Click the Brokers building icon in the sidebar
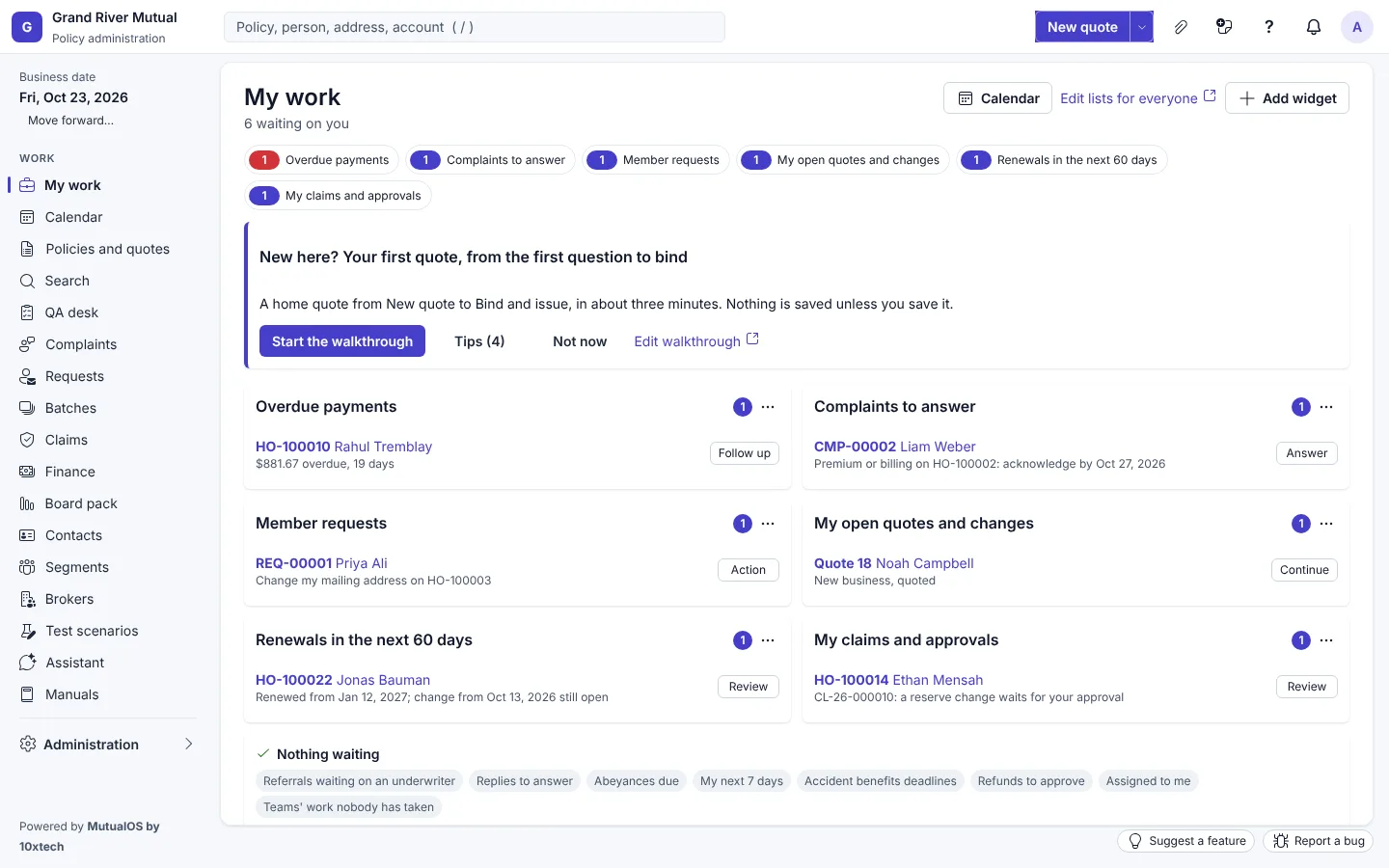Screen dimensions: 1389x868 click(27, 599)
